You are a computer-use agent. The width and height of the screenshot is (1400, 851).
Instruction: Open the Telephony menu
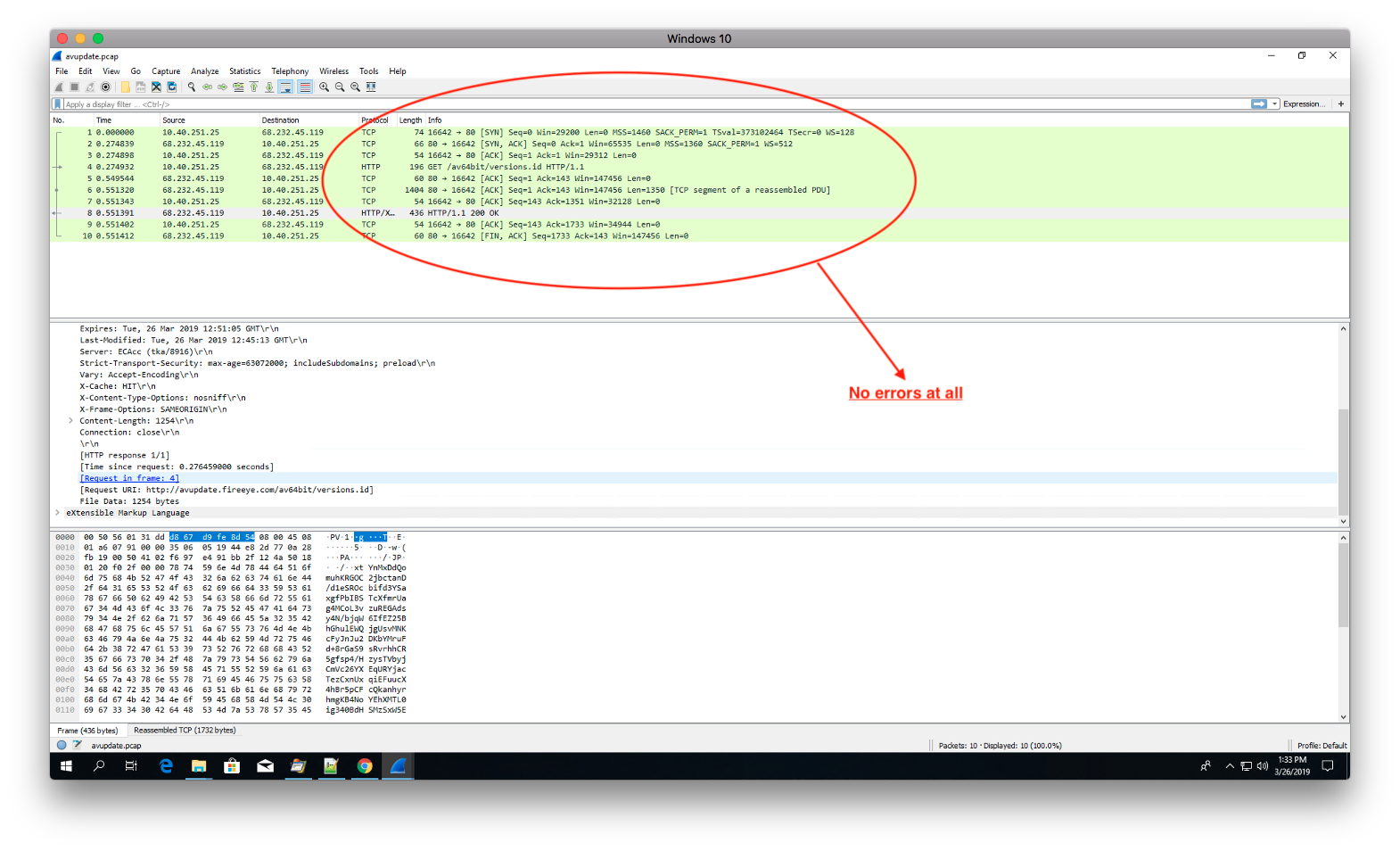pyautogui.click(x=290, y=71)
